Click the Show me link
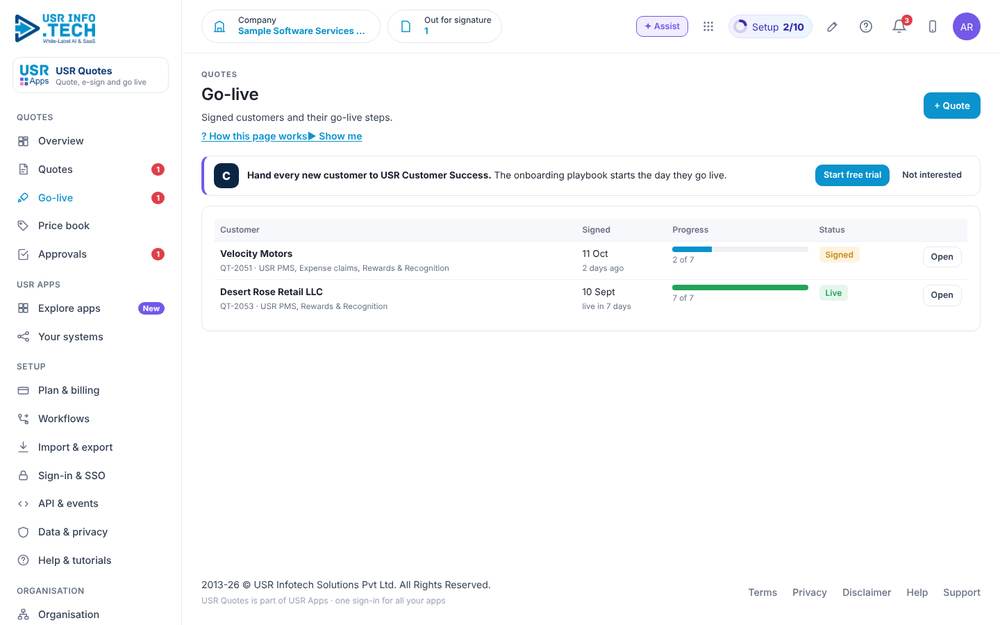This screenshot has width=1000, height=625. [335, 136]
